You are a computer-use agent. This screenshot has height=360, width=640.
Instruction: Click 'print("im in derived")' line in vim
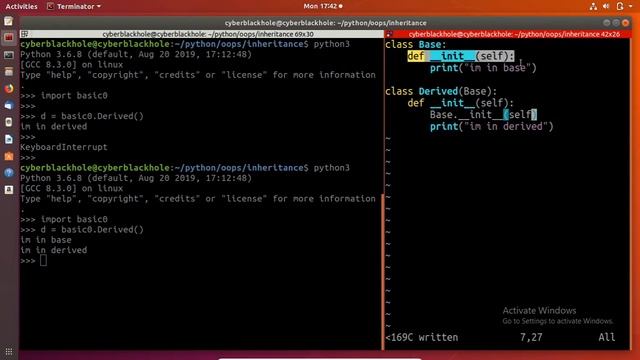click(491, 127)
